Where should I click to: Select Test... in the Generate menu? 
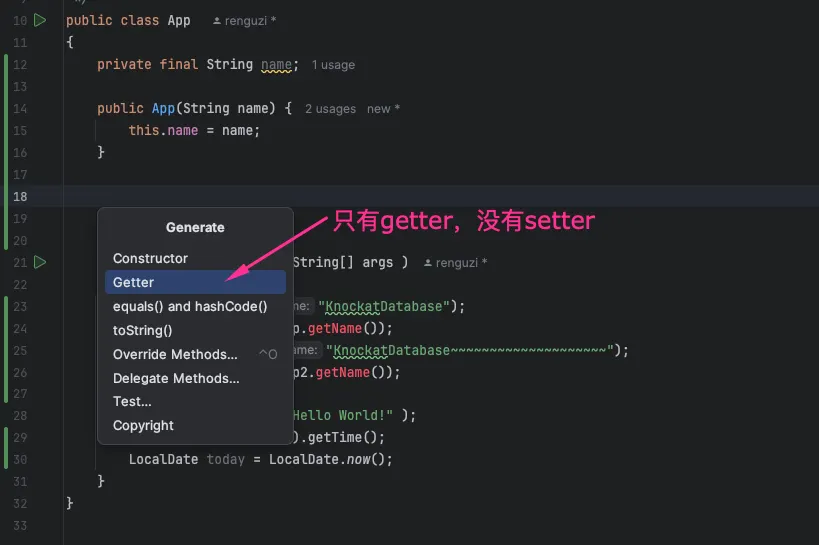(x=132, y=401)
